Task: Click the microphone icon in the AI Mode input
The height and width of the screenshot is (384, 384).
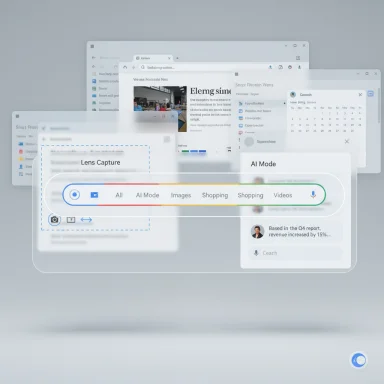Action: click(256, 253)
